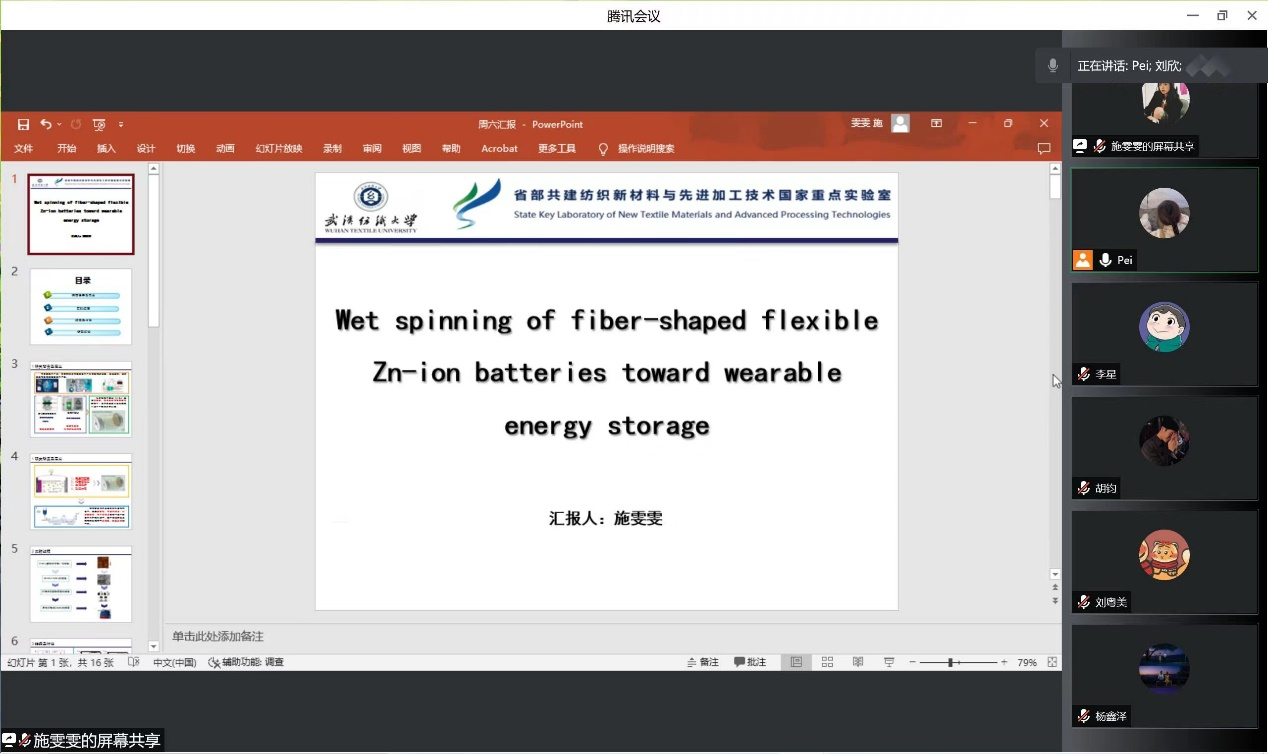Screen dimensions: 1268x754
Task: Click fit slide to window icon
Action: tap(1052, 662)
